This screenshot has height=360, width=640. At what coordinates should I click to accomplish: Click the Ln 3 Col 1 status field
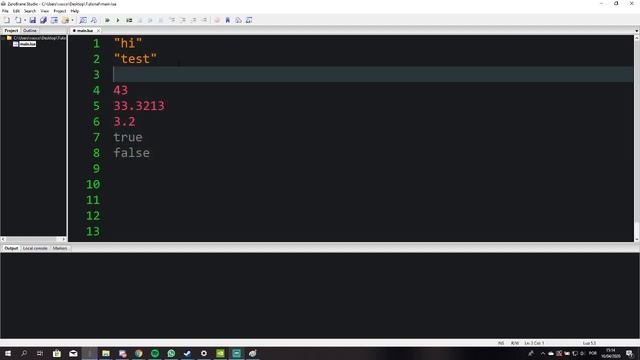[534, 343]
